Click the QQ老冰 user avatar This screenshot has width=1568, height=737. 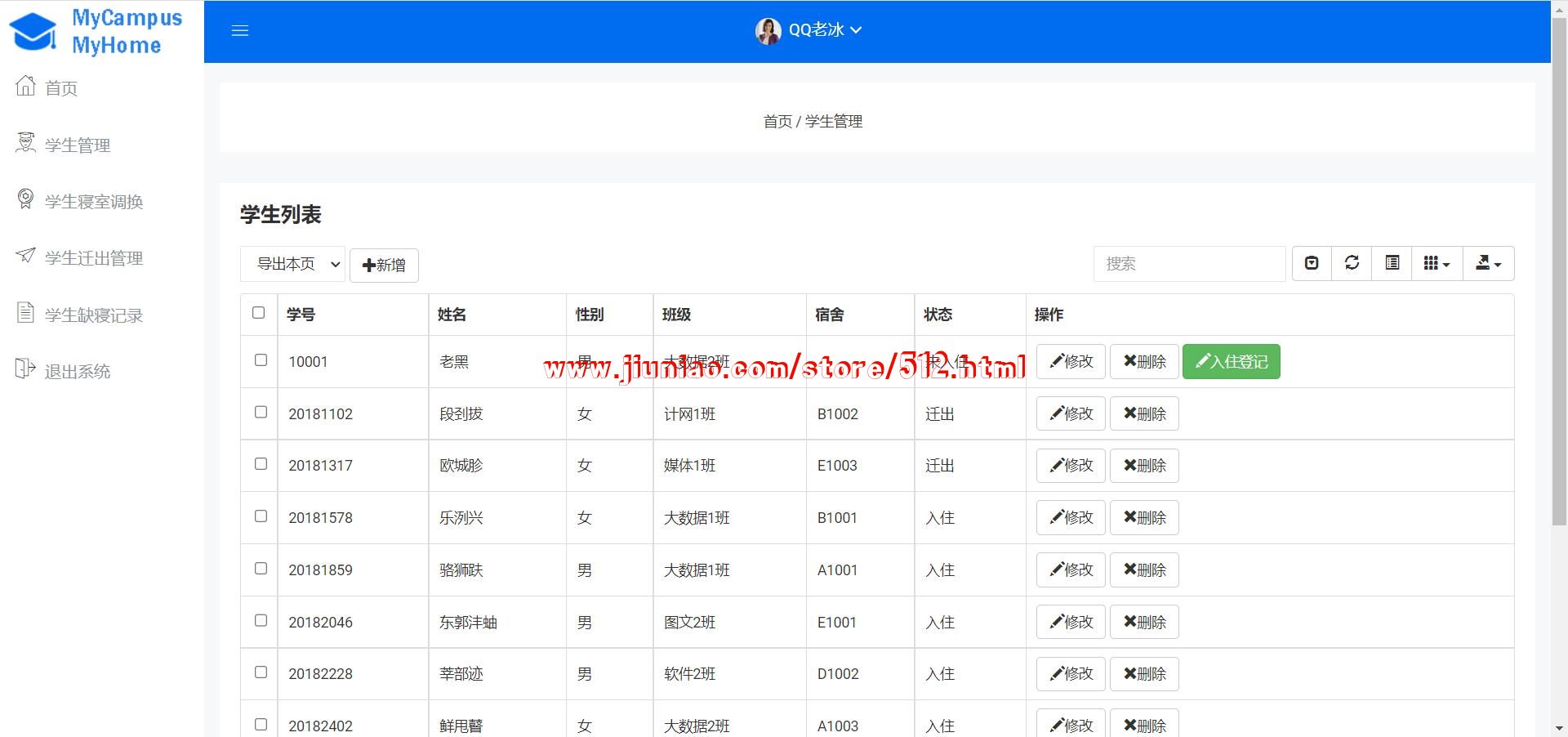point(768,31)
